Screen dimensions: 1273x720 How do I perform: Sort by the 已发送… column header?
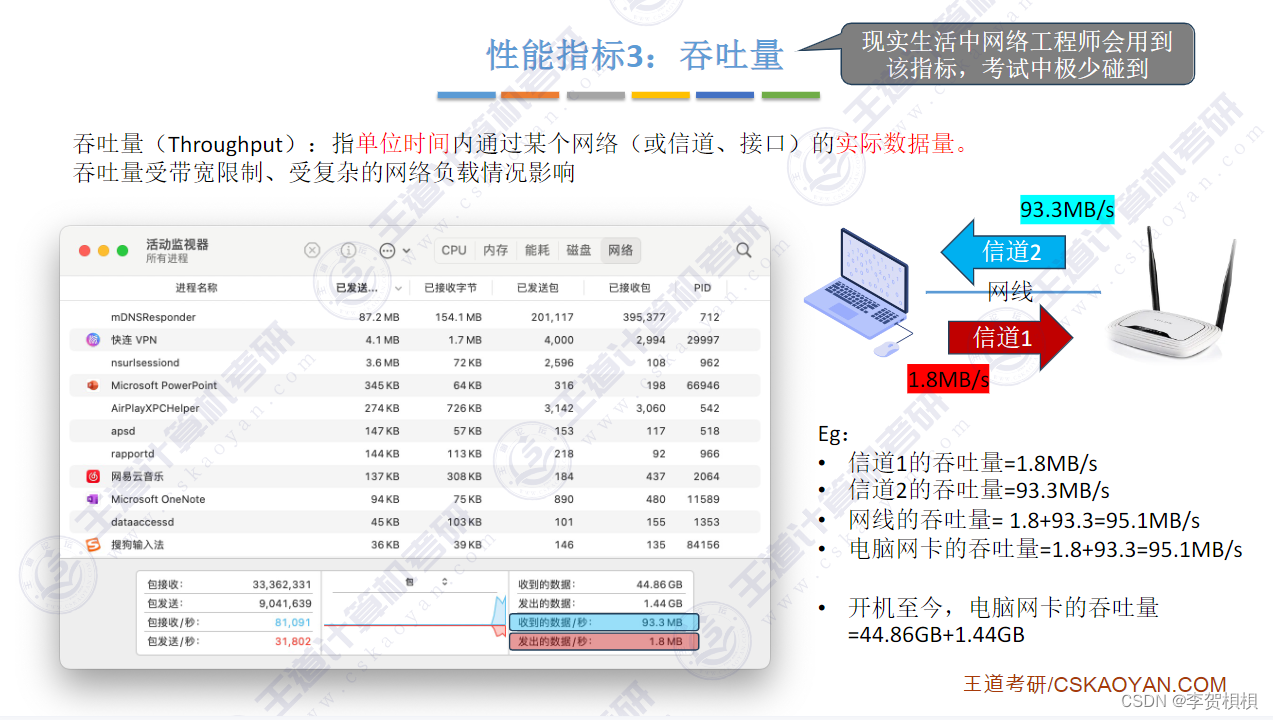(368, 288)
